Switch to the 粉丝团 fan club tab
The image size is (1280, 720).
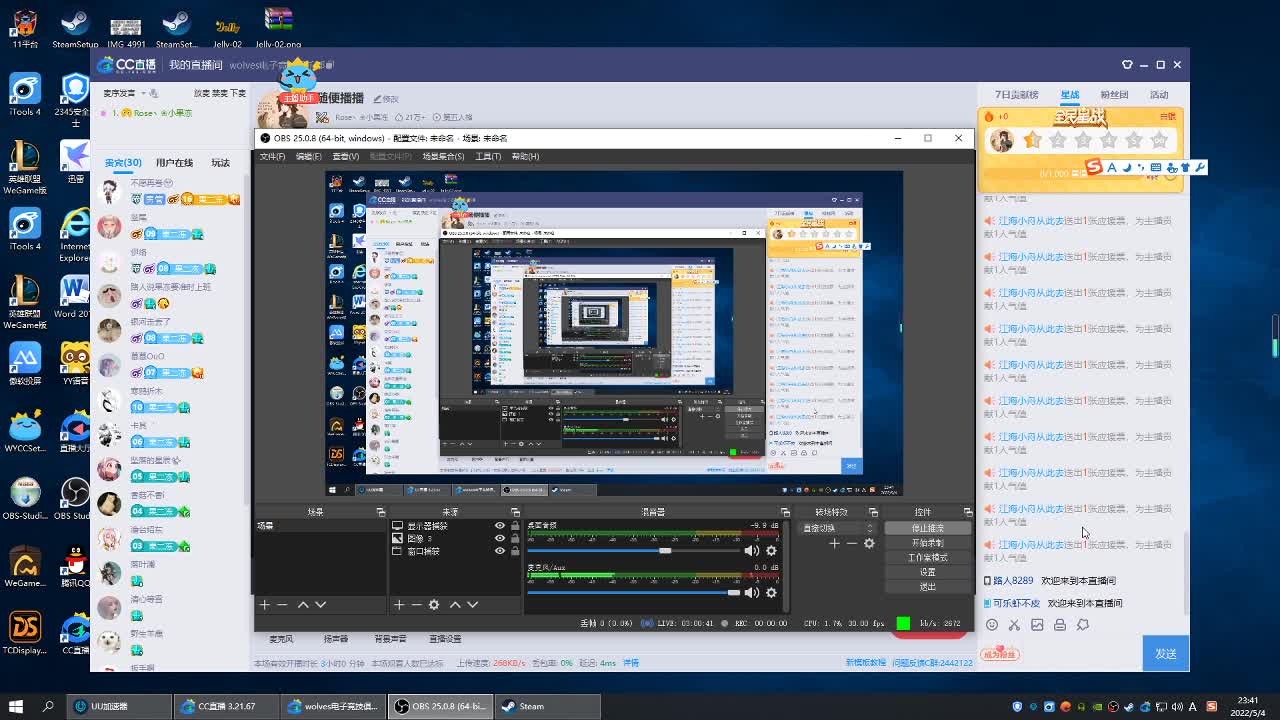(1114, 95)
